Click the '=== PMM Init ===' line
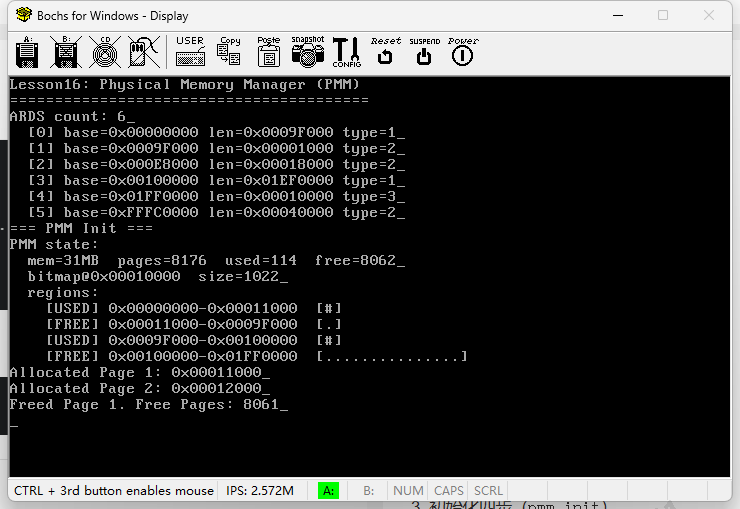740x509 pixels. click(x=81, y=228)
